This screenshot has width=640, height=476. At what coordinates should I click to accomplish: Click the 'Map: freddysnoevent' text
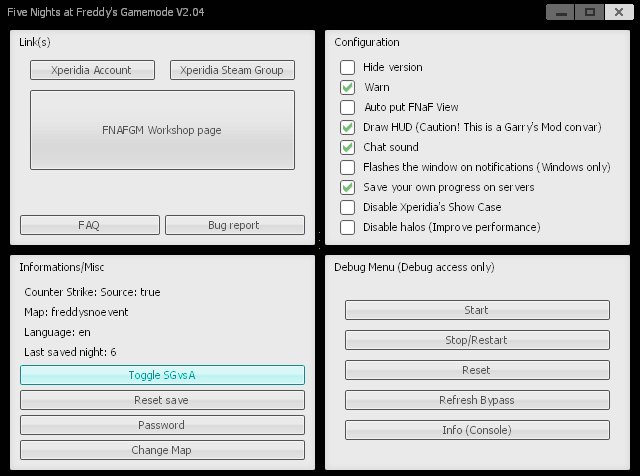tap(76, 312)
